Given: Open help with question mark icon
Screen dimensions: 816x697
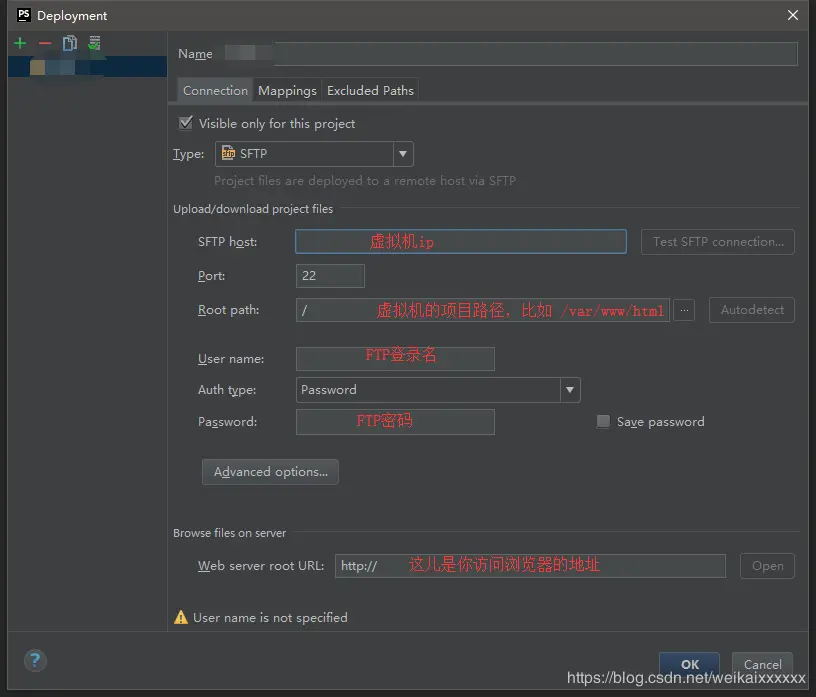Looking at the screenshot, I should tap(35, 661).
